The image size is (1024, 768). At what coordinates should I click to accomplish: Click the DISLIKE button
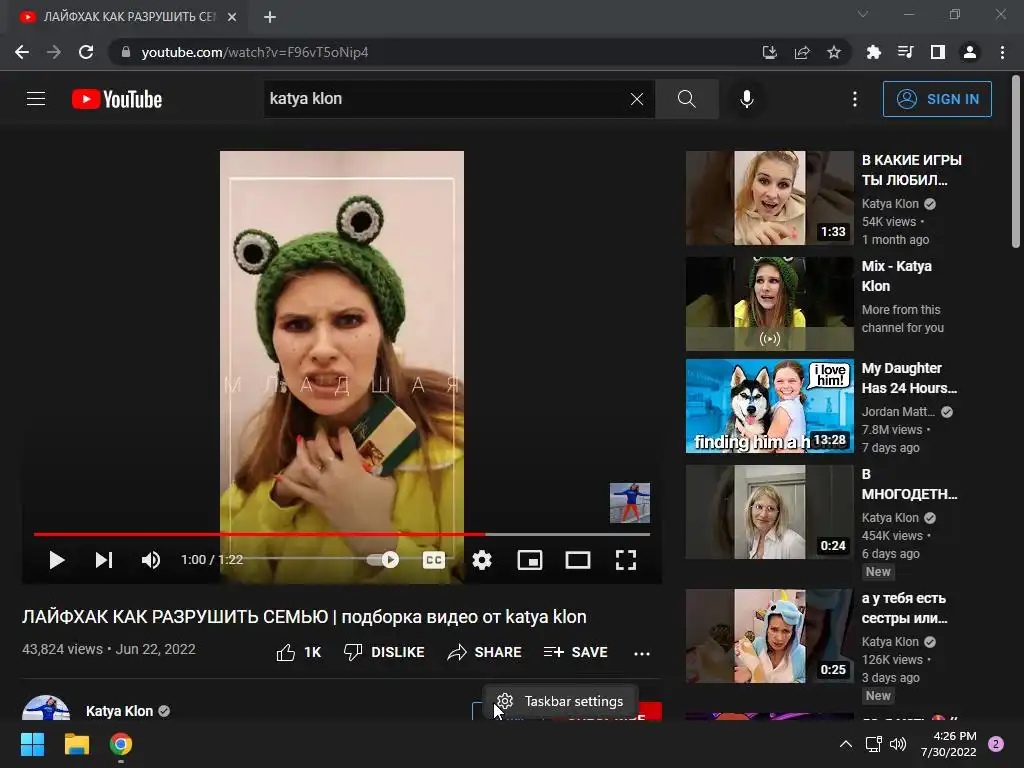coord(384,652)
